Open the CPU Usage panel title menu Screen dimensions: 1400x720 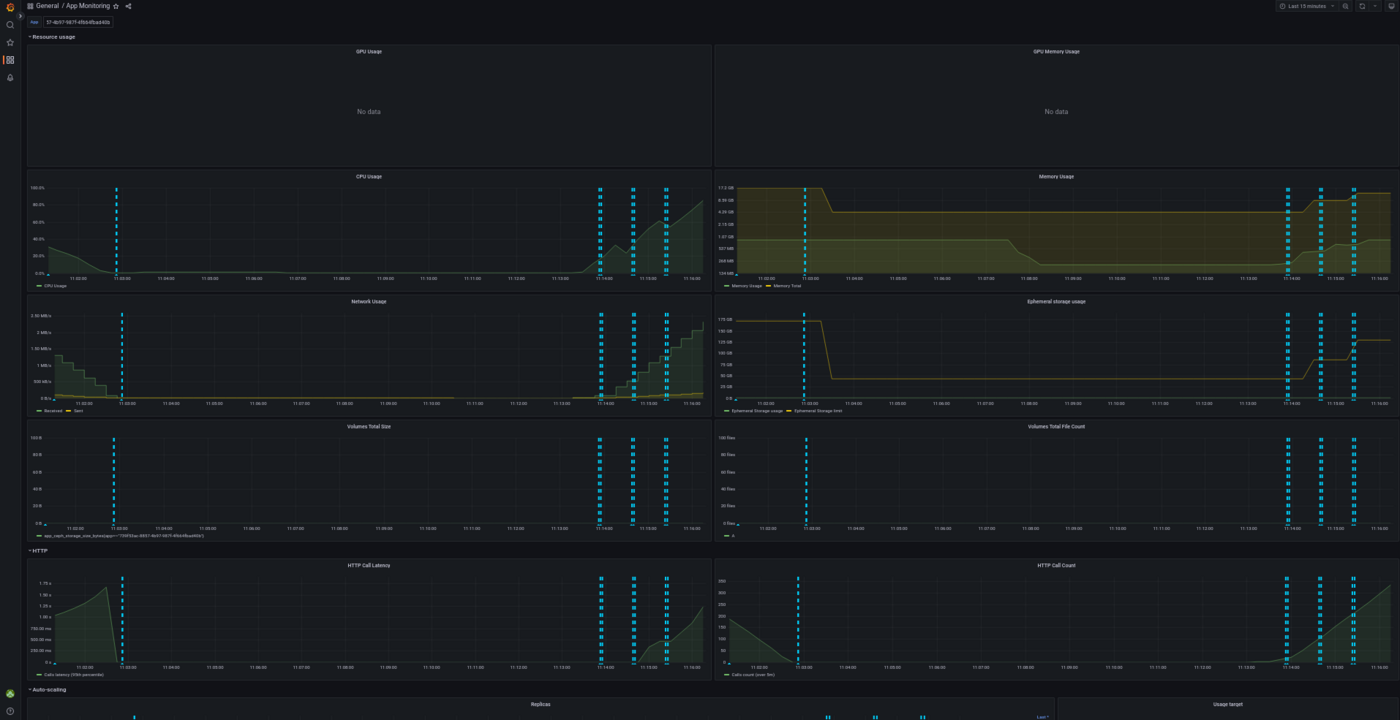coord(369,177)
